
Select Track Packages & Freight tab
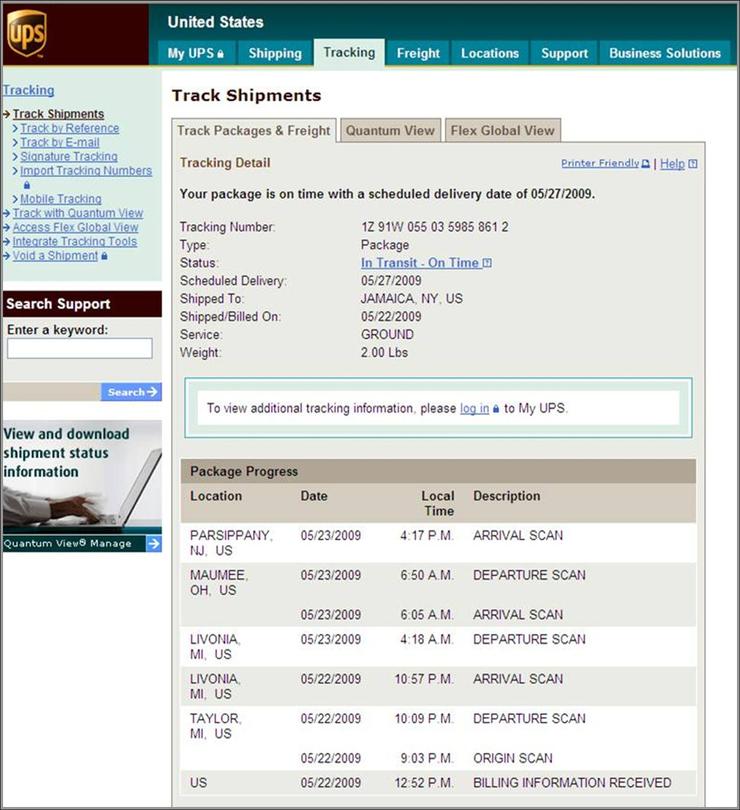point(254,130)
